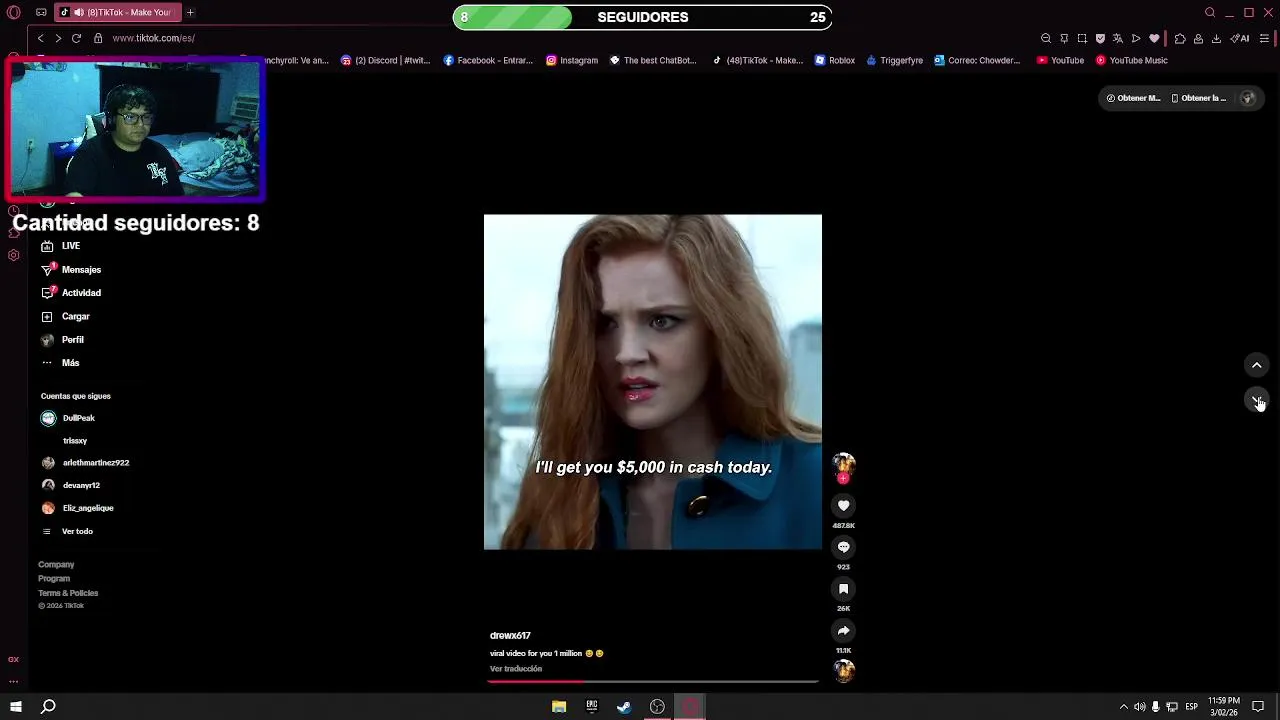Click the Opera menu logo
The height and width of the screenshot is (720, 1280).
14,12
